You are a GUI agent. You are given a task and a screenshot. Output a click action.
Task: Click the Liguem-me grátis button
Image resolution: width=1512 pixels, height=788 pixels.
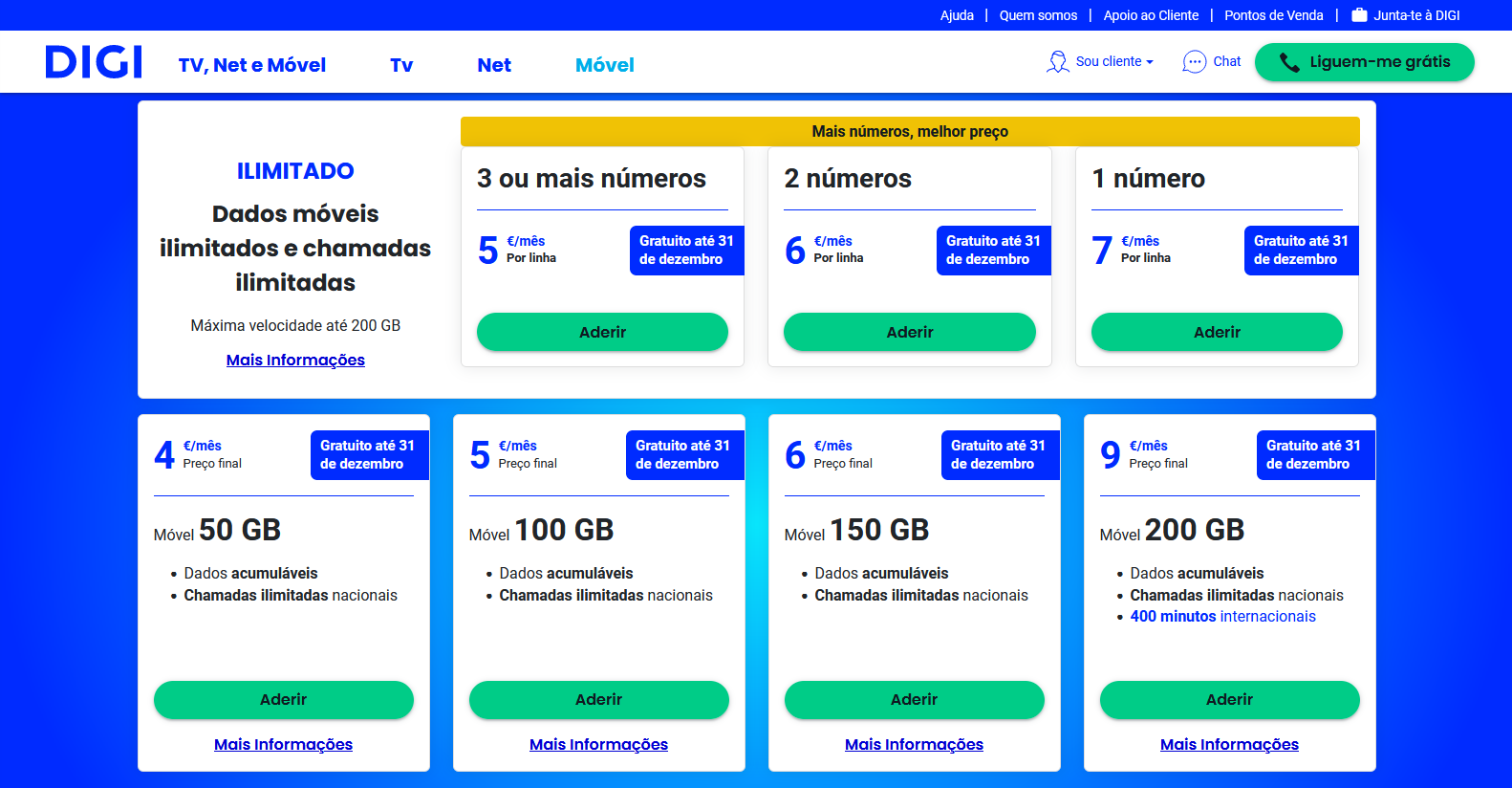(x=1365, y=62)
